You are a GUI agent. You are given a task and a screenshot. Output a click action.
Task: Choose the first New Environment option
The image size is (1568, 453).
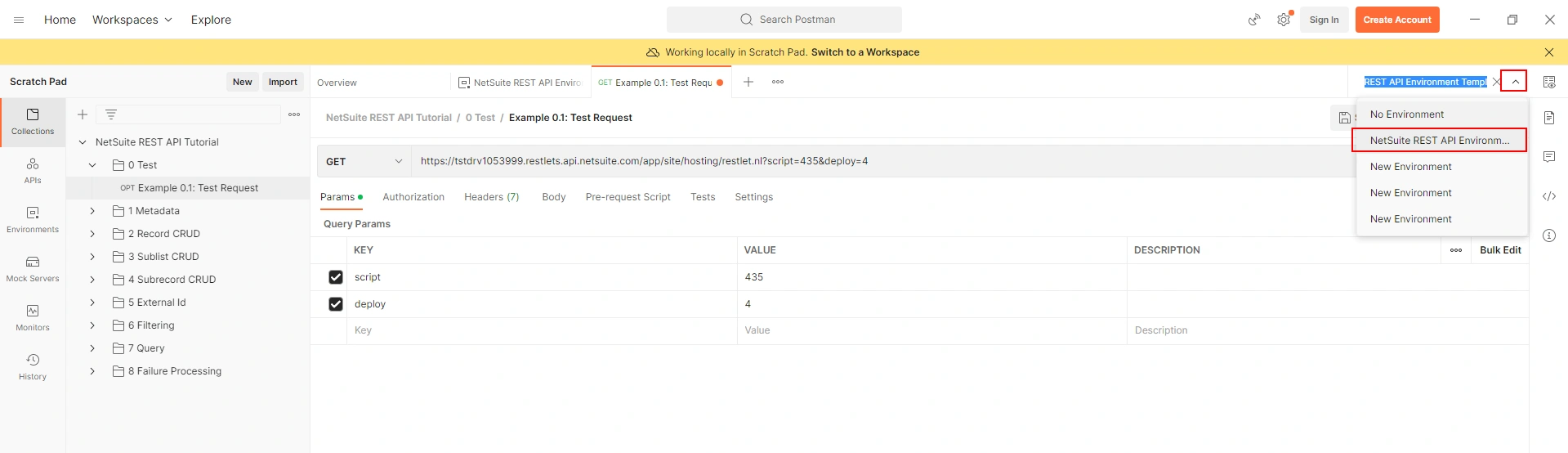(x=1442, y=167)
